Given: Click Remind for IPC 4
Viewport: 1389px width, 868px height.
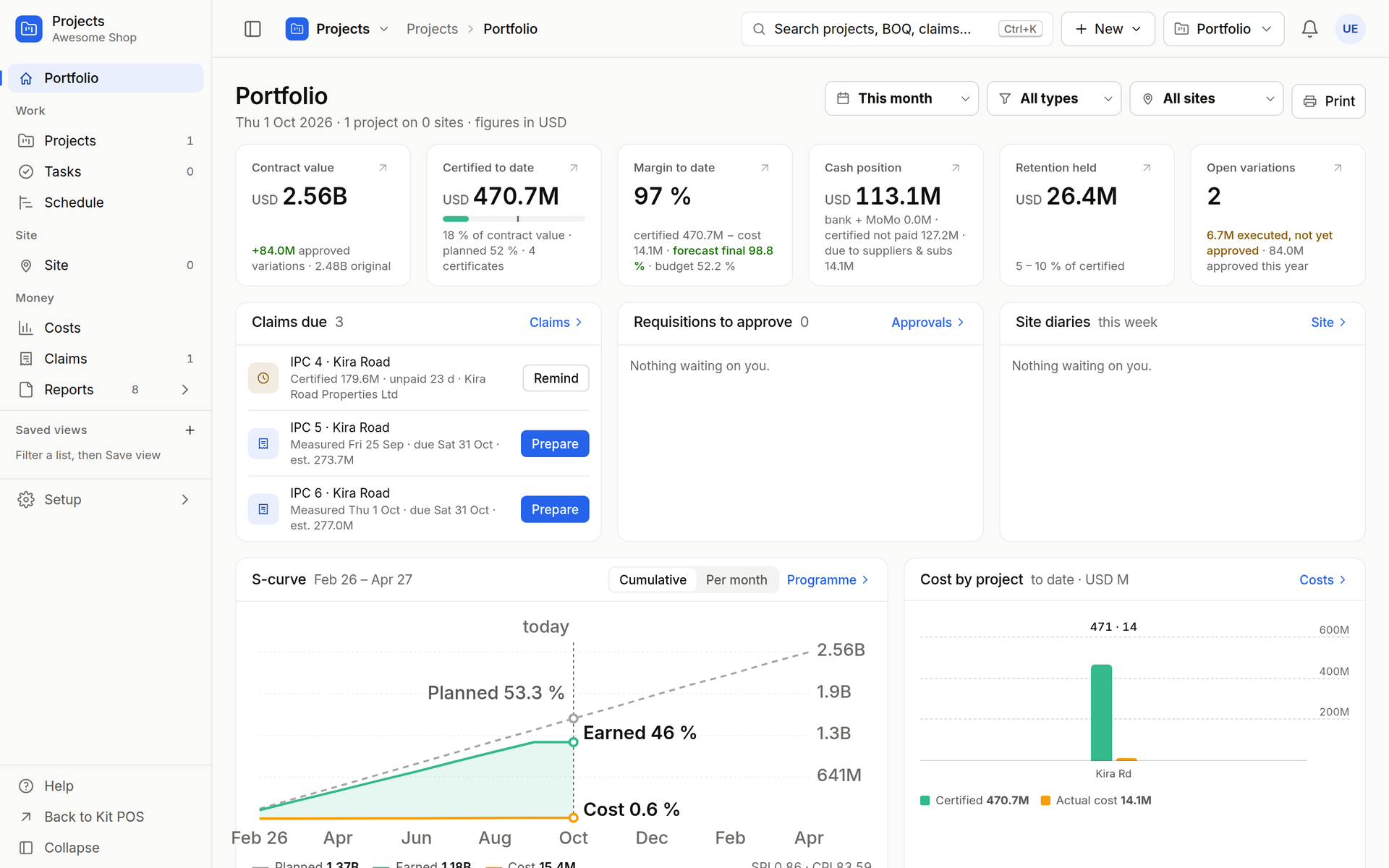Looking at the screenshot, I should point(556,378).
